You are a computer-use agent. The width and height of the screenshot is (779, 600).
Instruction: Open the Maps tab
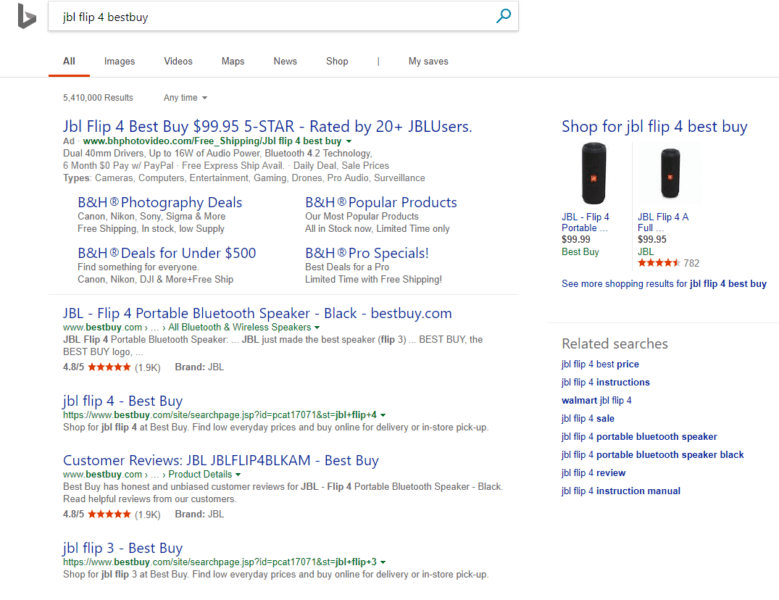click(232, 61)
